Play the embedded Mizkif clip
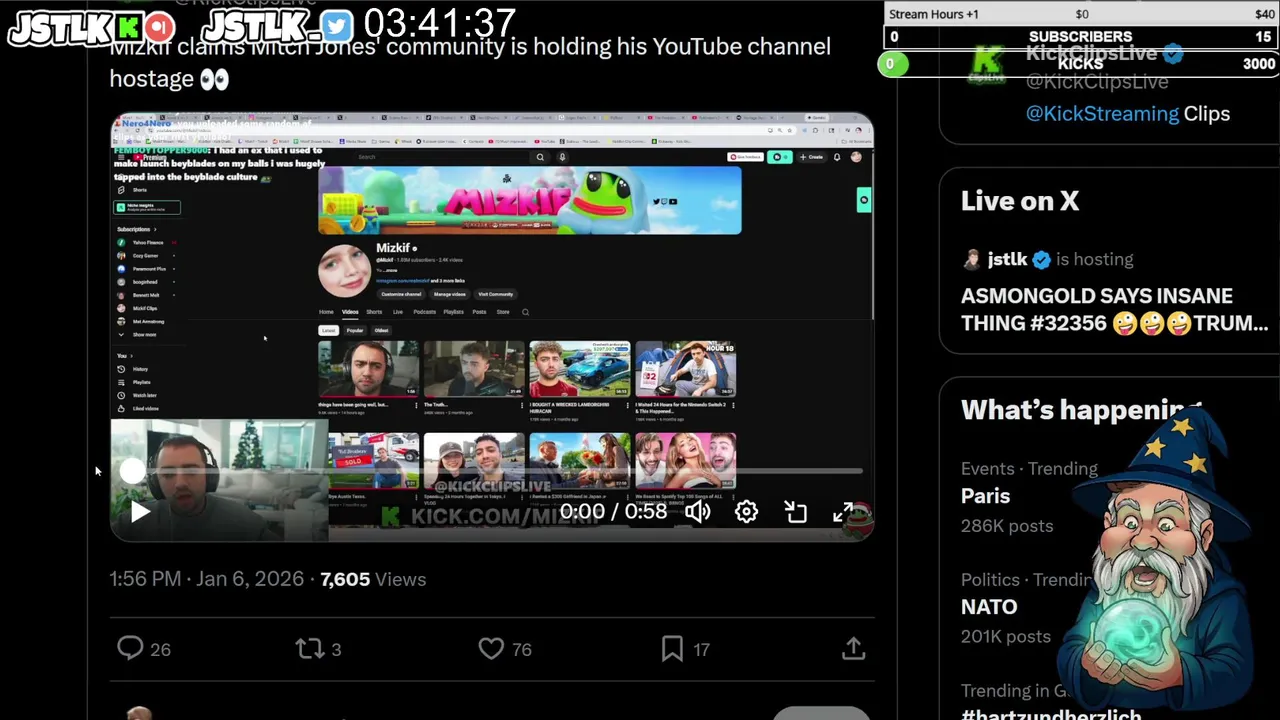The width and height of the screenshot is (1280, 720). click(x=140, y=512)
